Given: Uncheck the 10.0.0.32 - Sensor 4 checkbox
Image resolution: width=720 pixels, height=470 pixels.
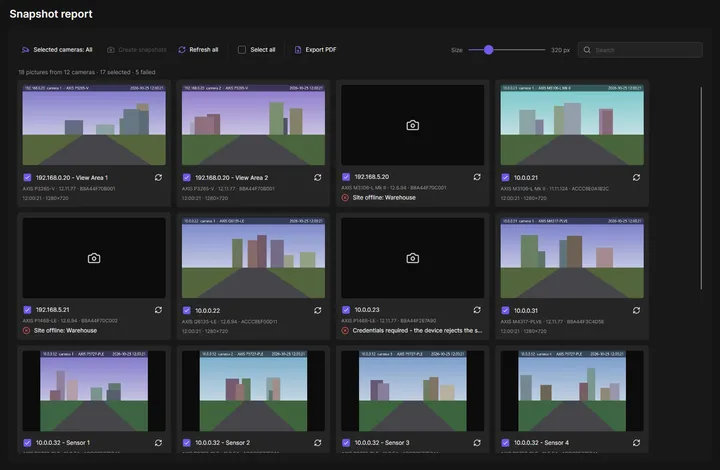Looking at the screenshot, I should pos(506,442).
